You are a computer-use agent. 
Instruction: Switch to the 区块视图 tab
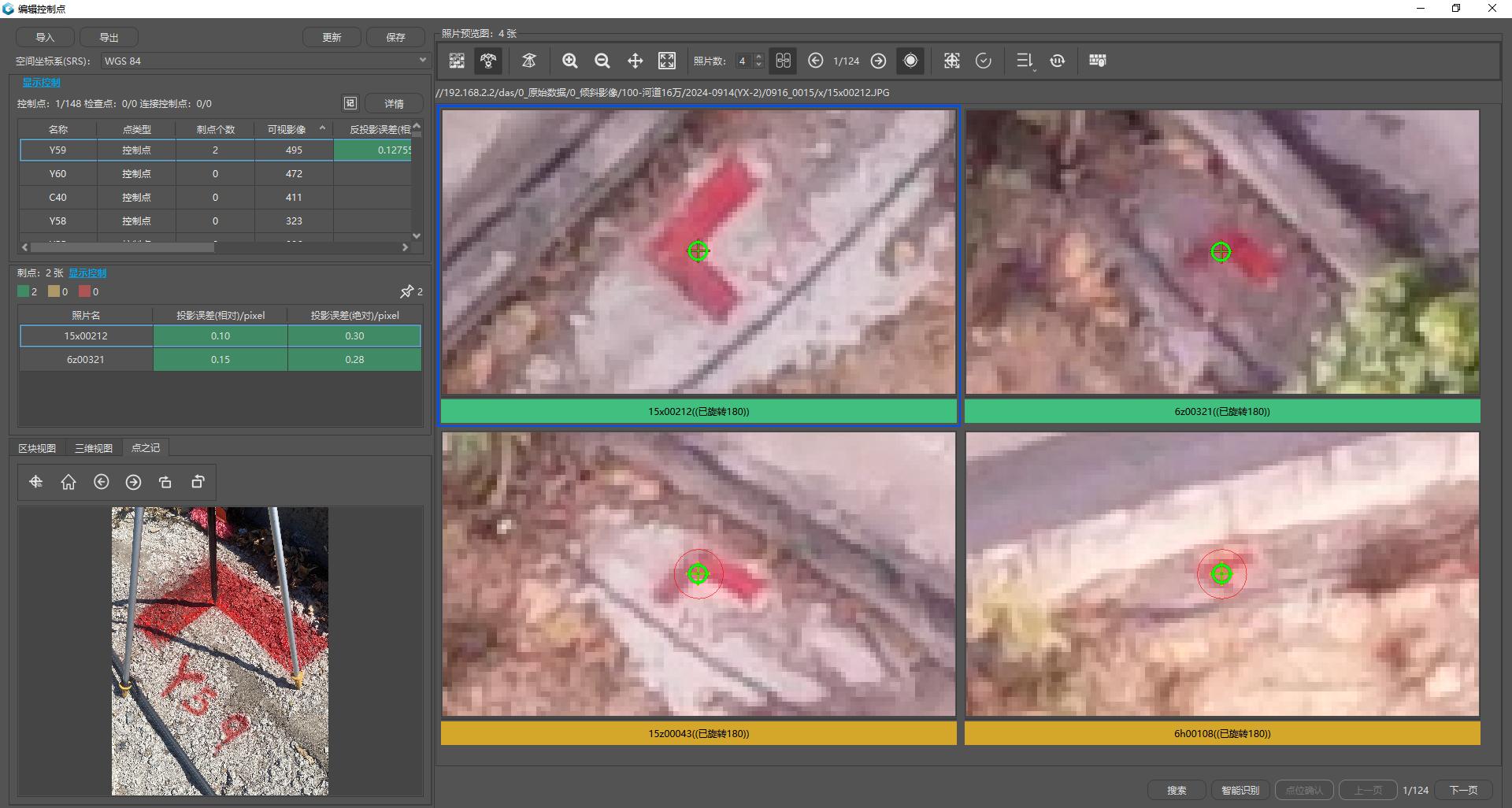37,448
